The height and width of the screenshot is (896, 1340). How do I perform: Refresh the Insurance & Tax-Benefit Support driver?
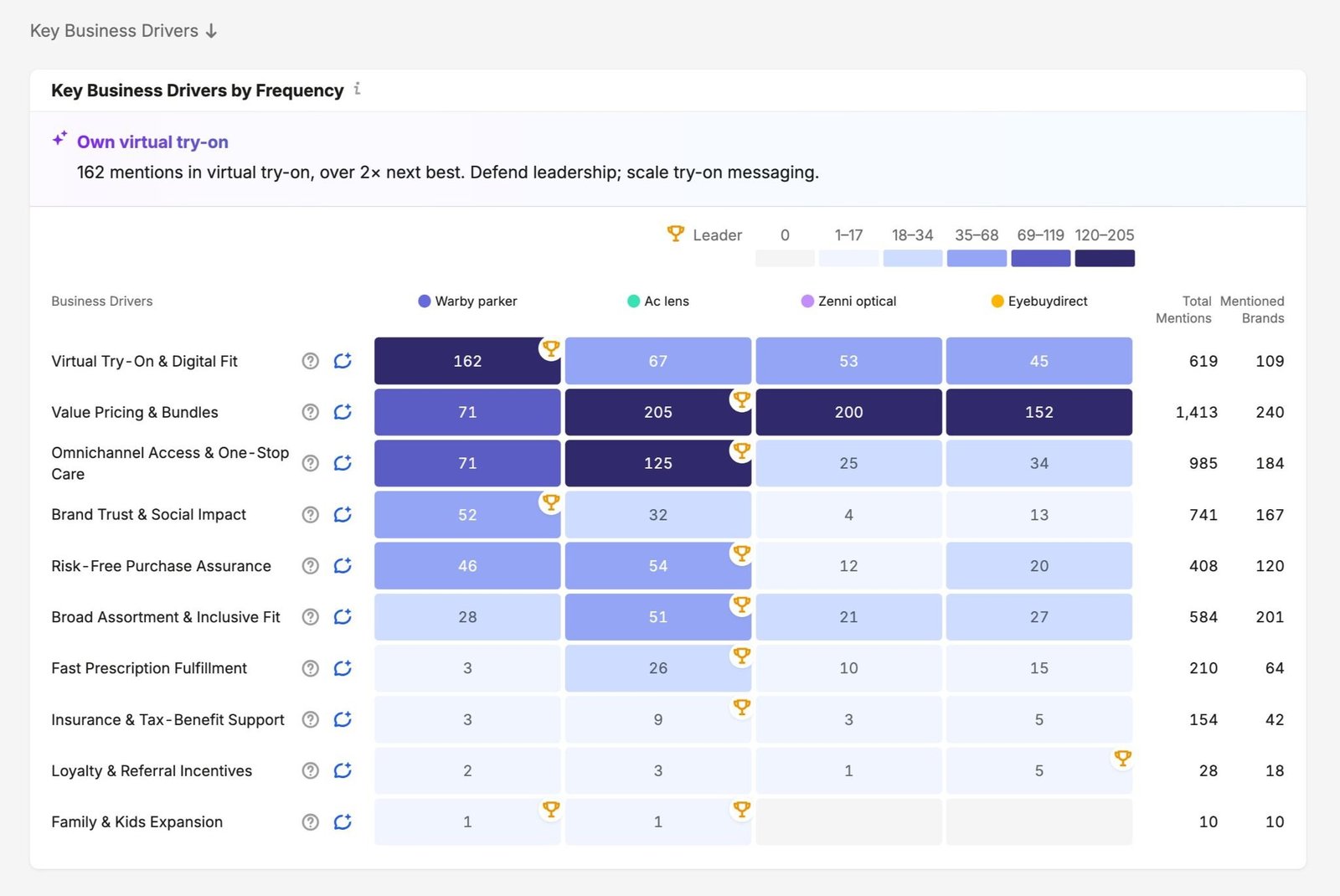pyautogui.click(x=343, y=719)
